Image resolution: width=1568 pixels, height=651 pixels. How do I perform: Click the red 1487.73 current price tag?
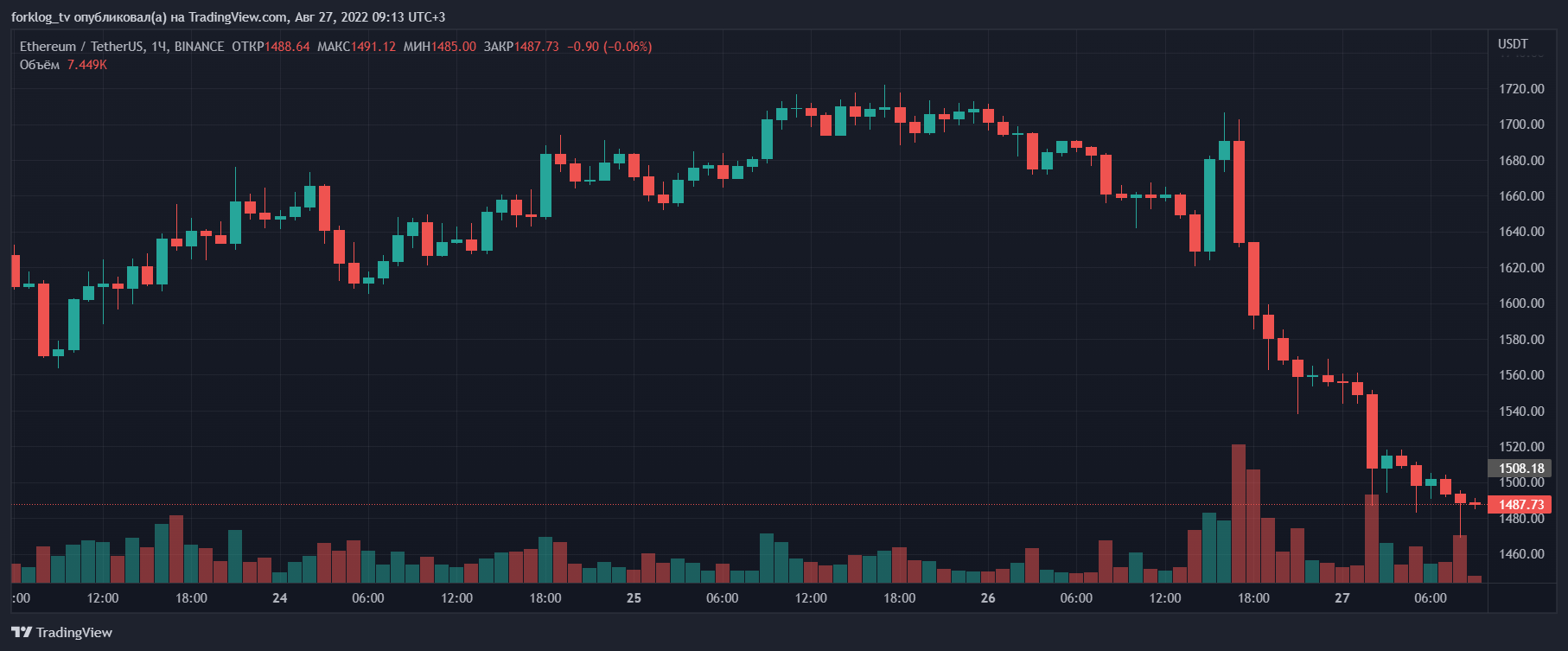[1520, 505]
